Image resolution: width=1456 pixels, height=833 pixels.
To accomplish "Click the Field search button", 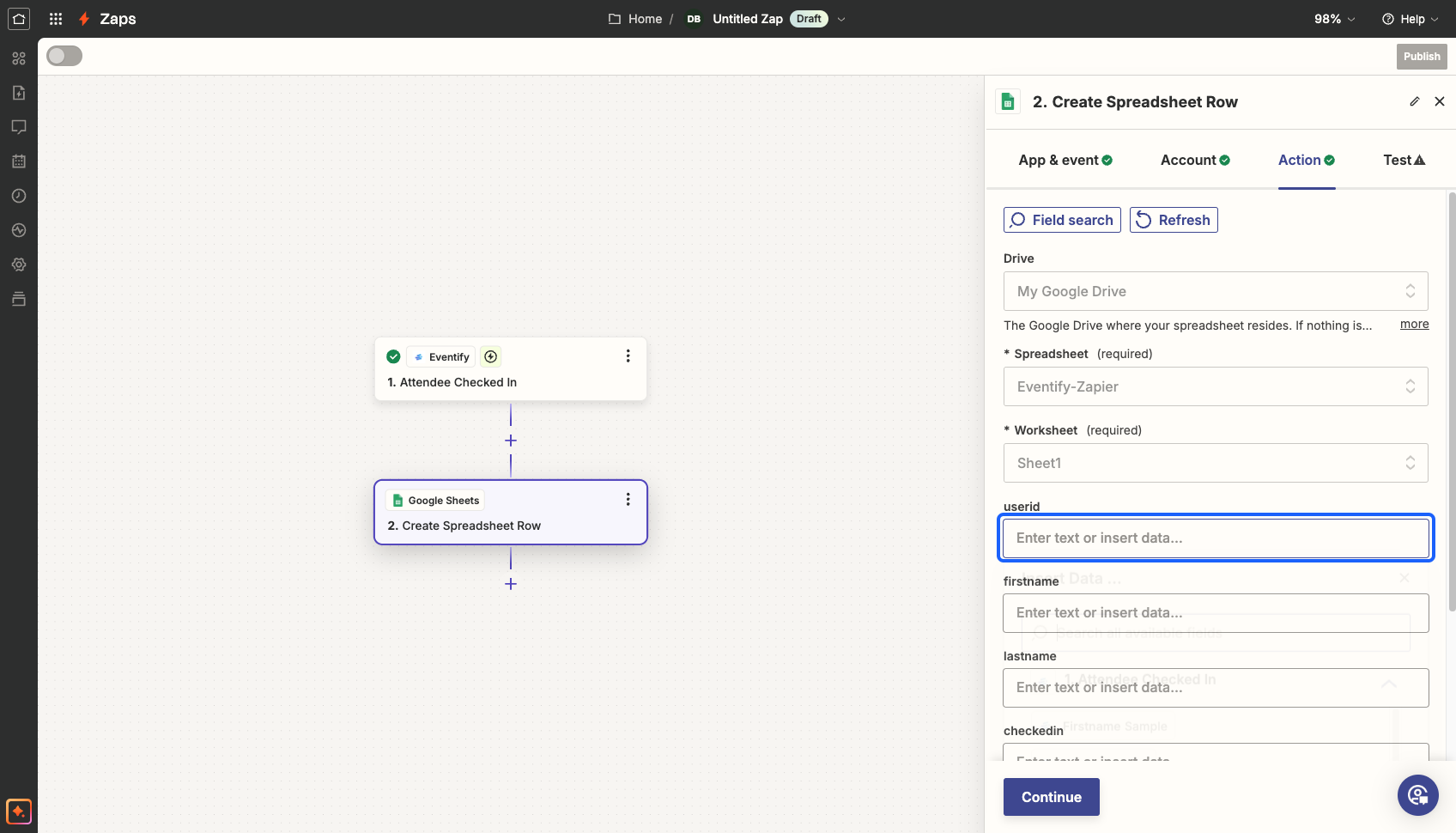I will tap(1062, 220).
